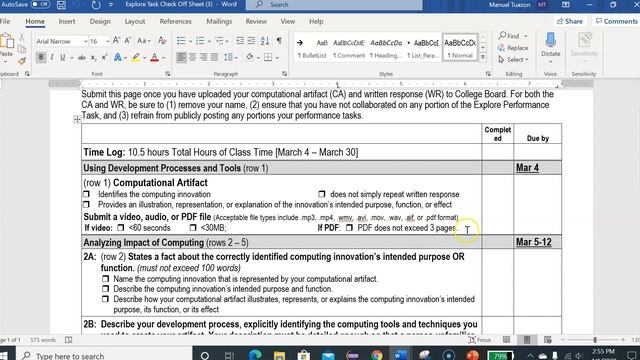Apply subscript formatting
This screenshot has height=360, width=640.
(93, 58)
